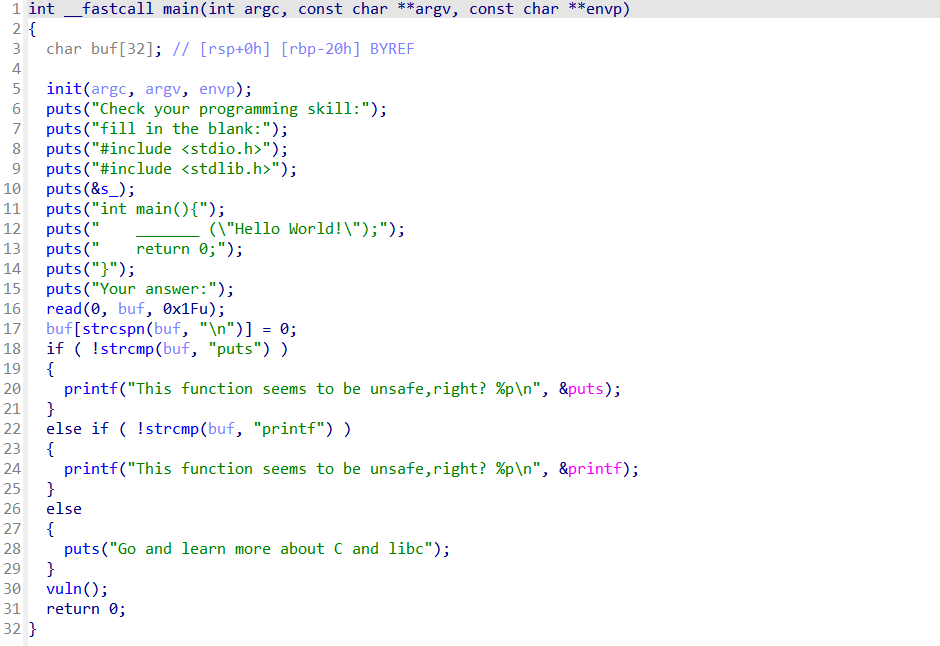
Task: Select the standalone else keyword on line 26
Action: coord(64,508)
